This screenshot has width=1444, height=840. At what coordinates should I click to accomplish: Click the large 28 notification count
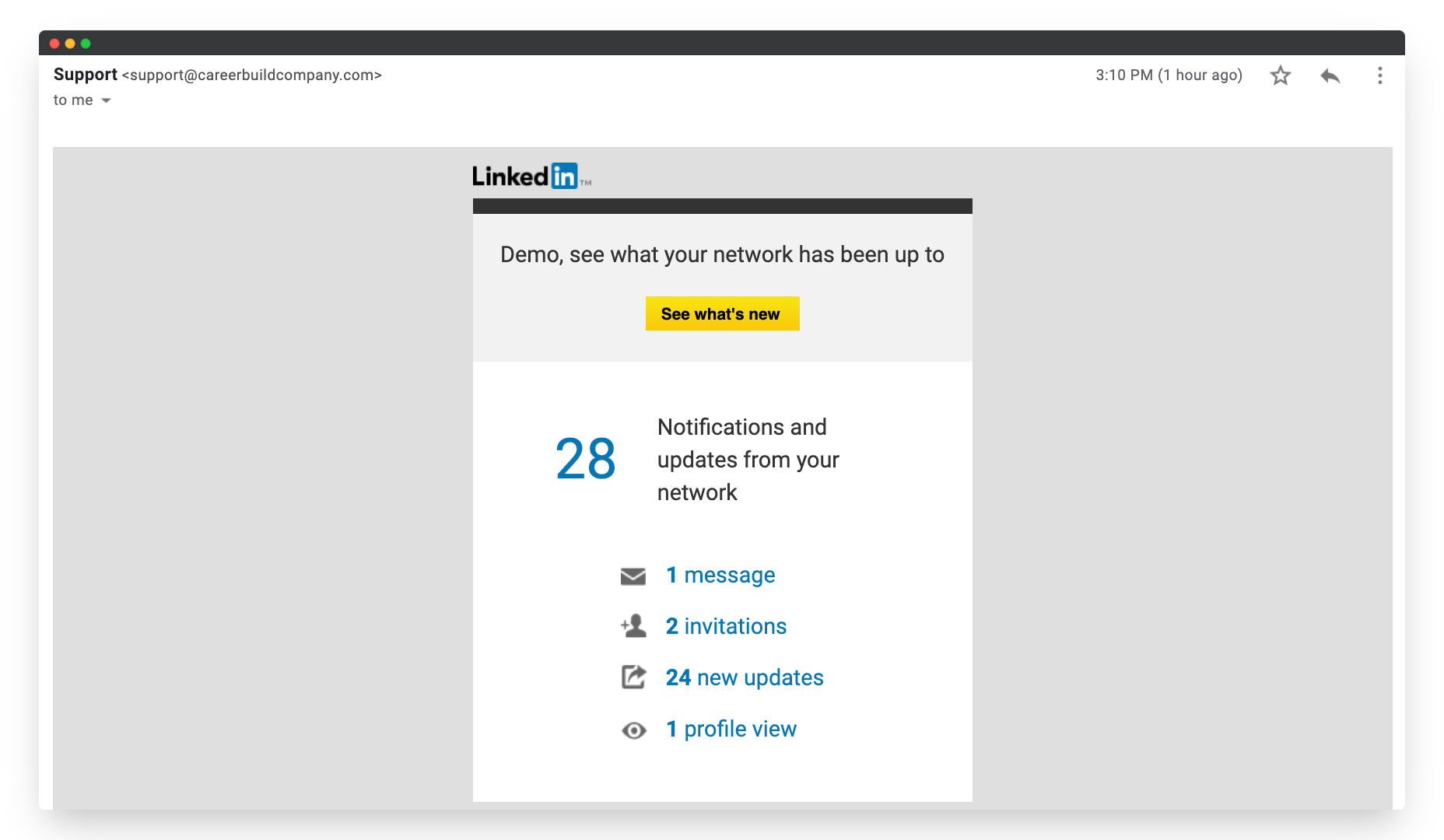click(585, 460)
